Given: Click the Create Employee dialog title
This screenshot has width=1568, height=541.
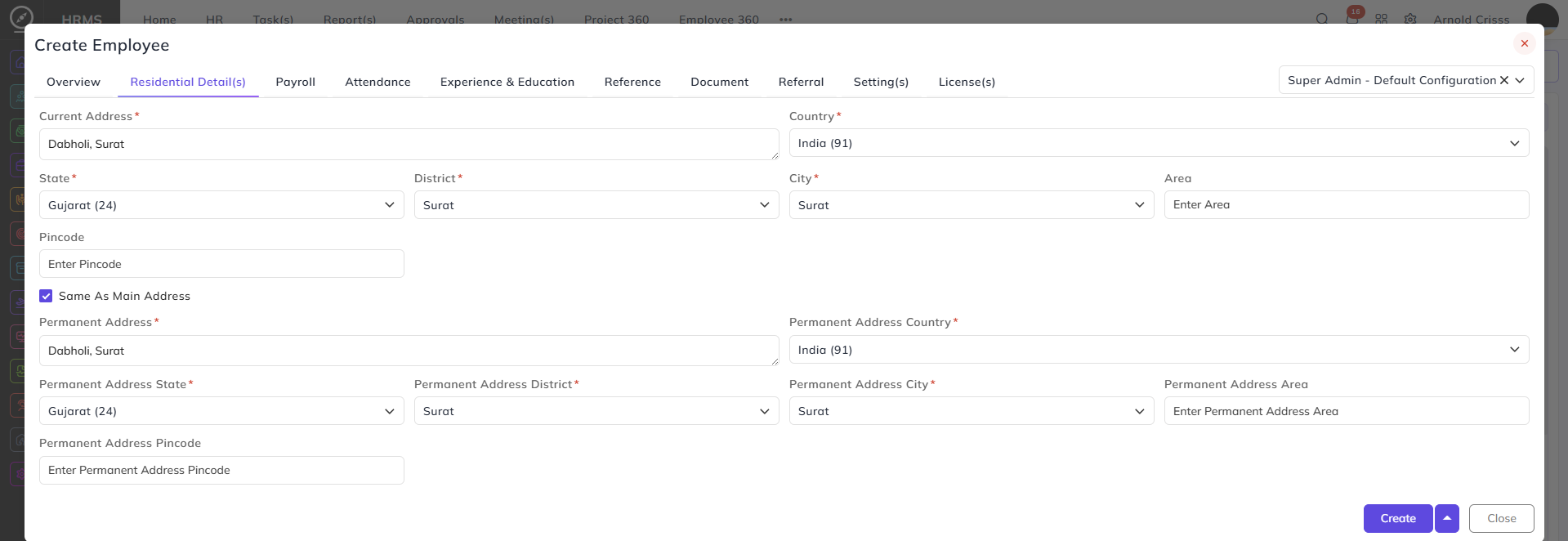Looking at the screenshot, I should pos(102,45).
